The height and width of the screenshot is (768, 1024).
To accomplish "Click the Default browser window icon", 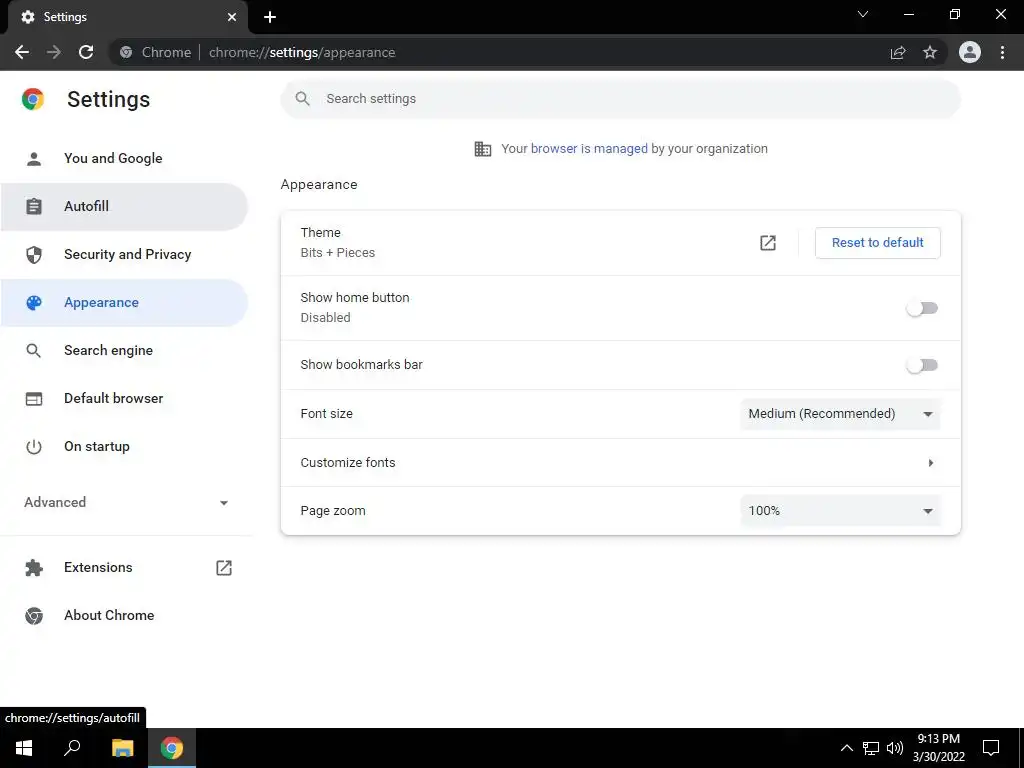I will click(x=34, y=398).
